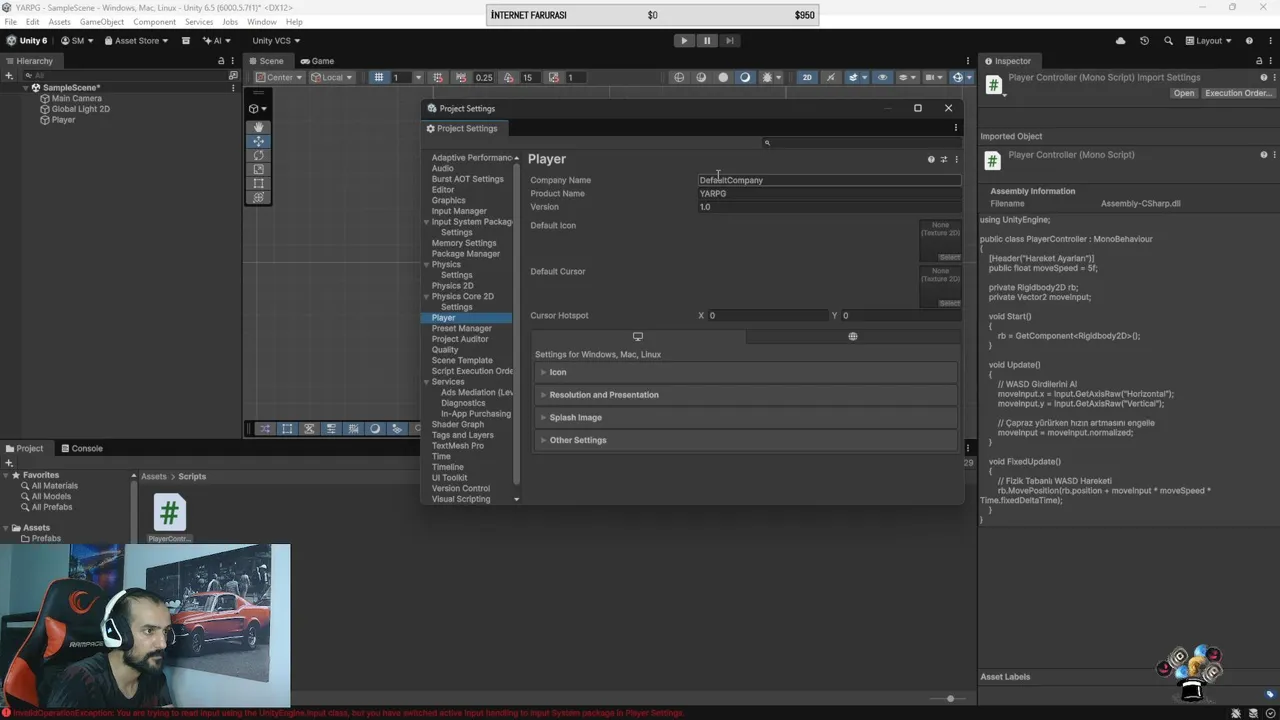Click the PlayerController script asset icon
This screenshot has height=720, width=1280.
tap(169, 513)
